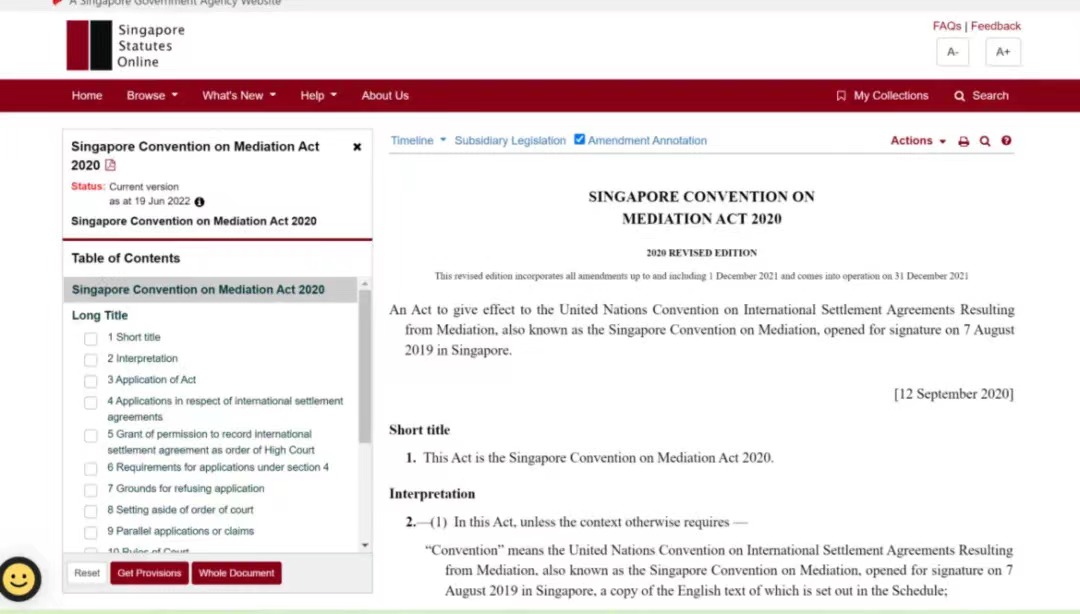Click the bookmark icon in My Collections

coord(841,96)
